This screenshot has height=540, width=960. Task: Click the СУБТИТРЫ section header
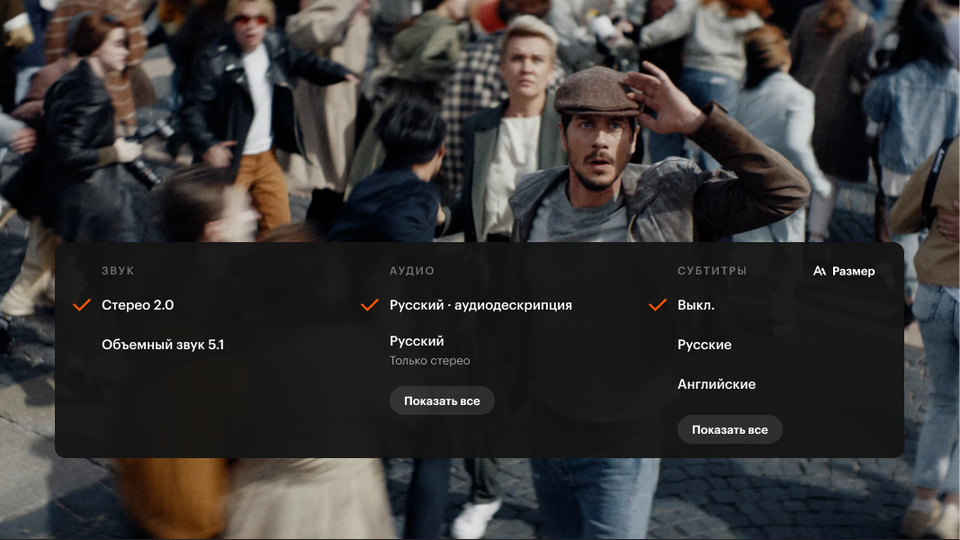[x=712, y=271]
